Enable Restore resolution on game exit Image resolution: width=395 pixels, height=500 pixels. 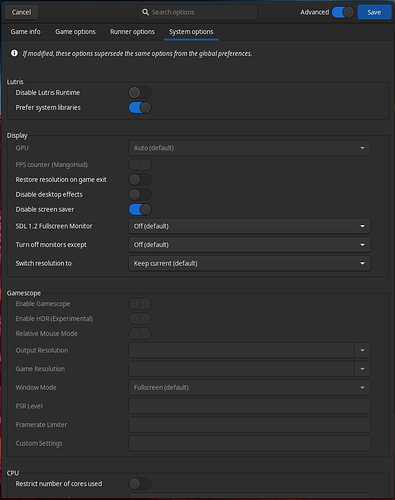140,180
